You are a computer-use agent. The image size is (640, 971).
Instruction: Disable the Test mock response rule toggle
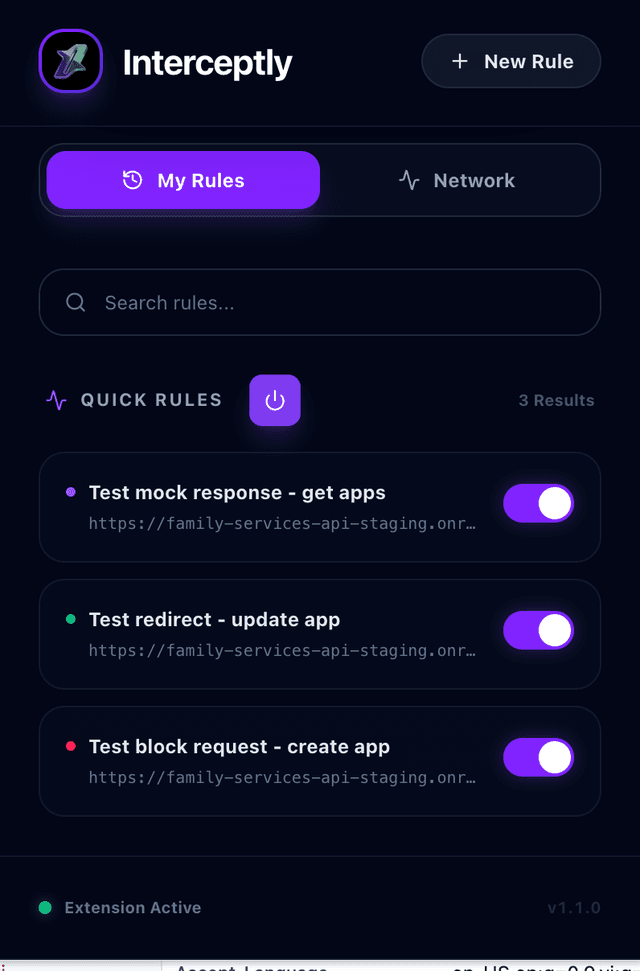coord(538,503)
